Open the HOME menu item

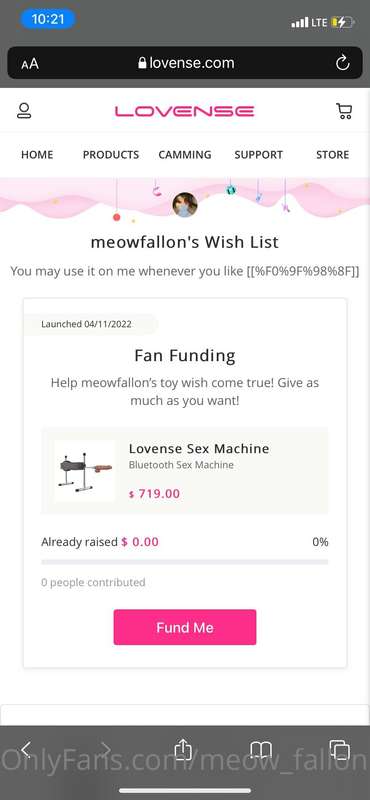[x=37, y=155]
